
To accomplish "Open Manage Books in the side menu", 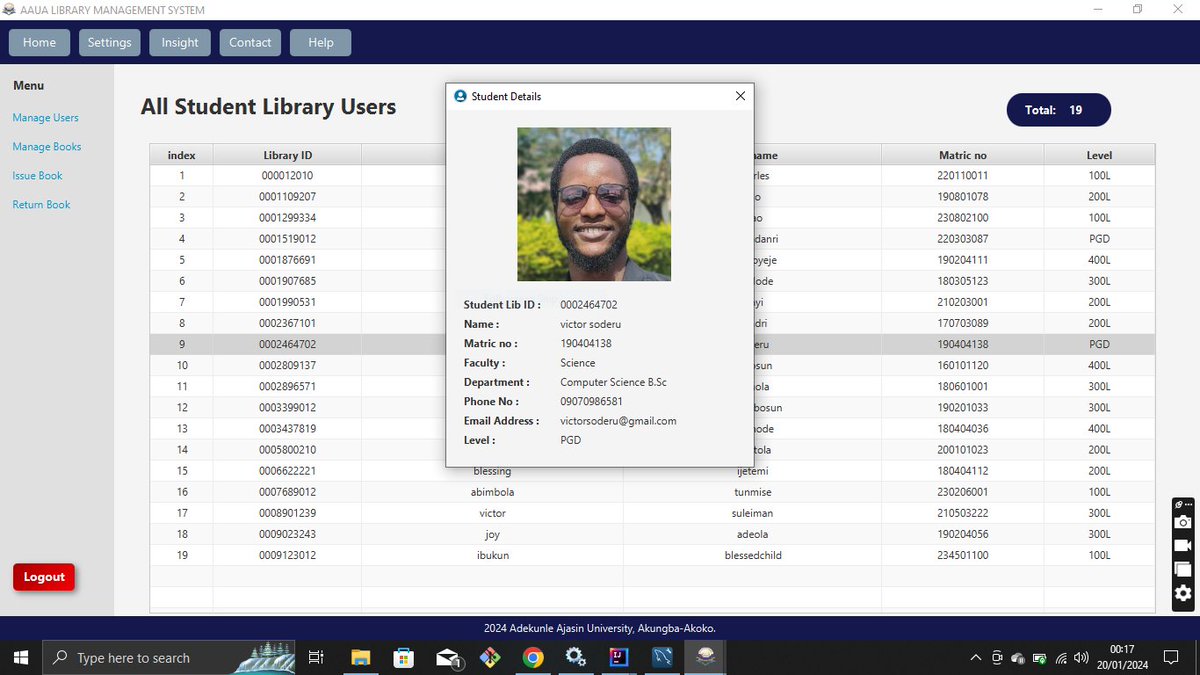I will (47, 146).
